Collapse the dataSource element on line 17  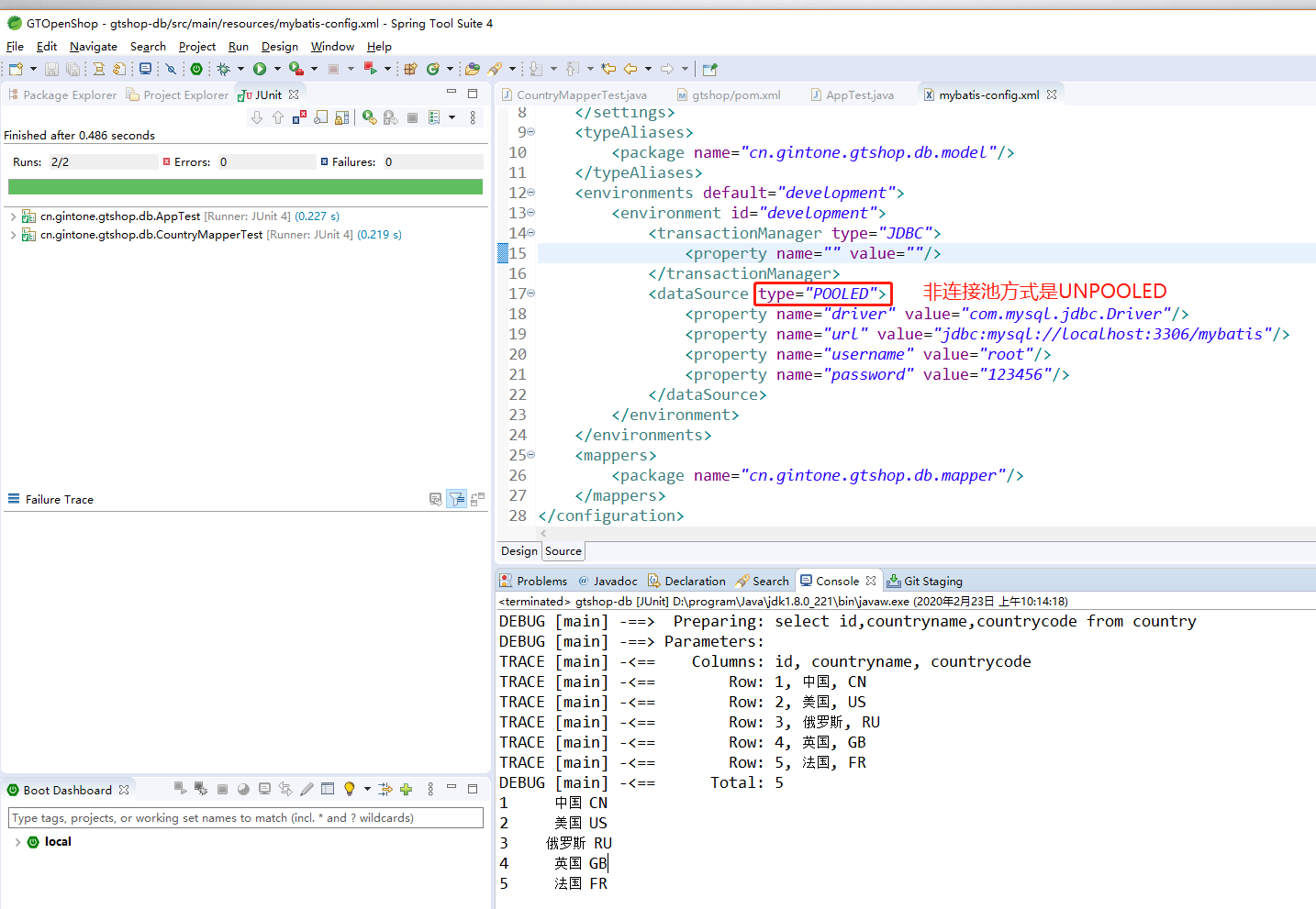(x=531, y=294)
